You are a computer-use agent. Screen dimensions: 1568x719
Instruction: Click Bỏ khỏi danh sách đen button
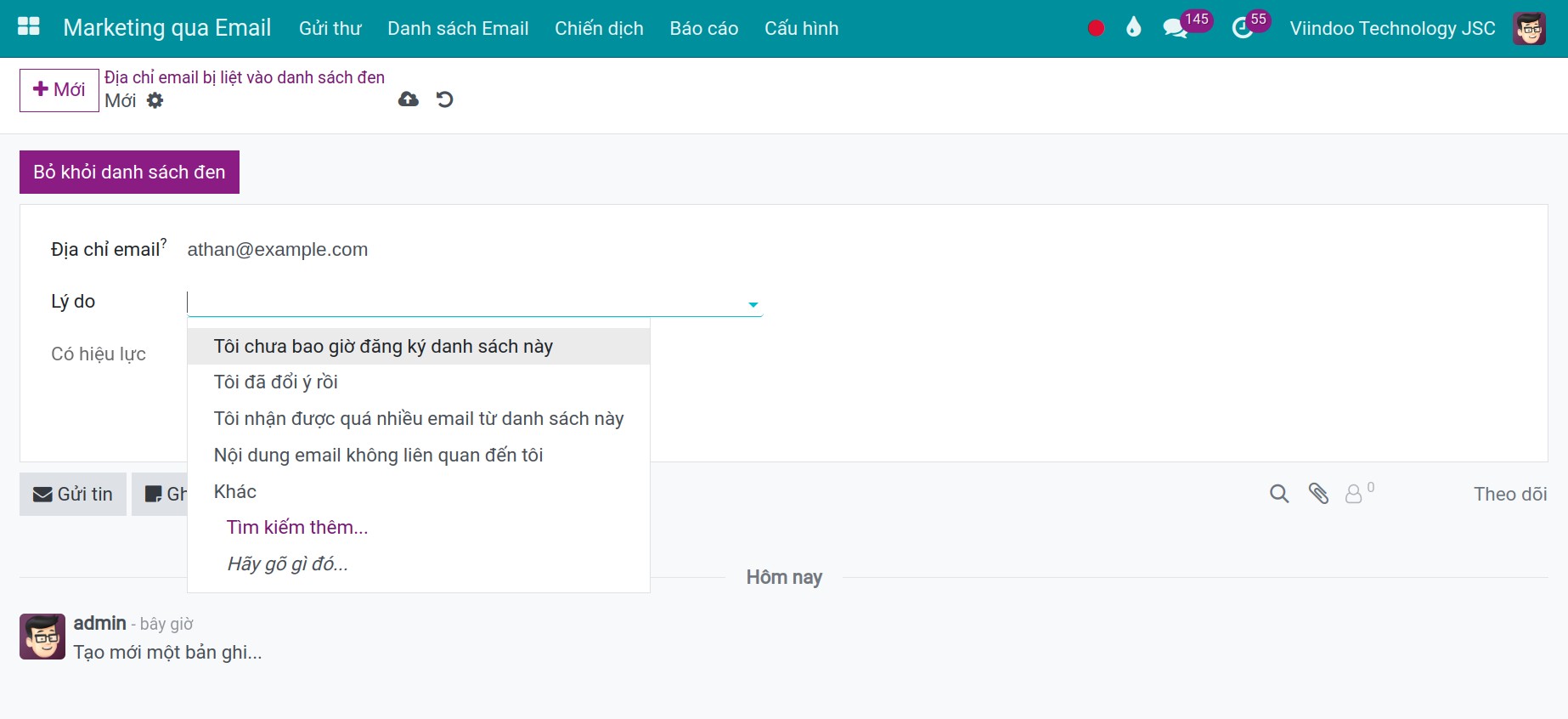pos(129,172)
